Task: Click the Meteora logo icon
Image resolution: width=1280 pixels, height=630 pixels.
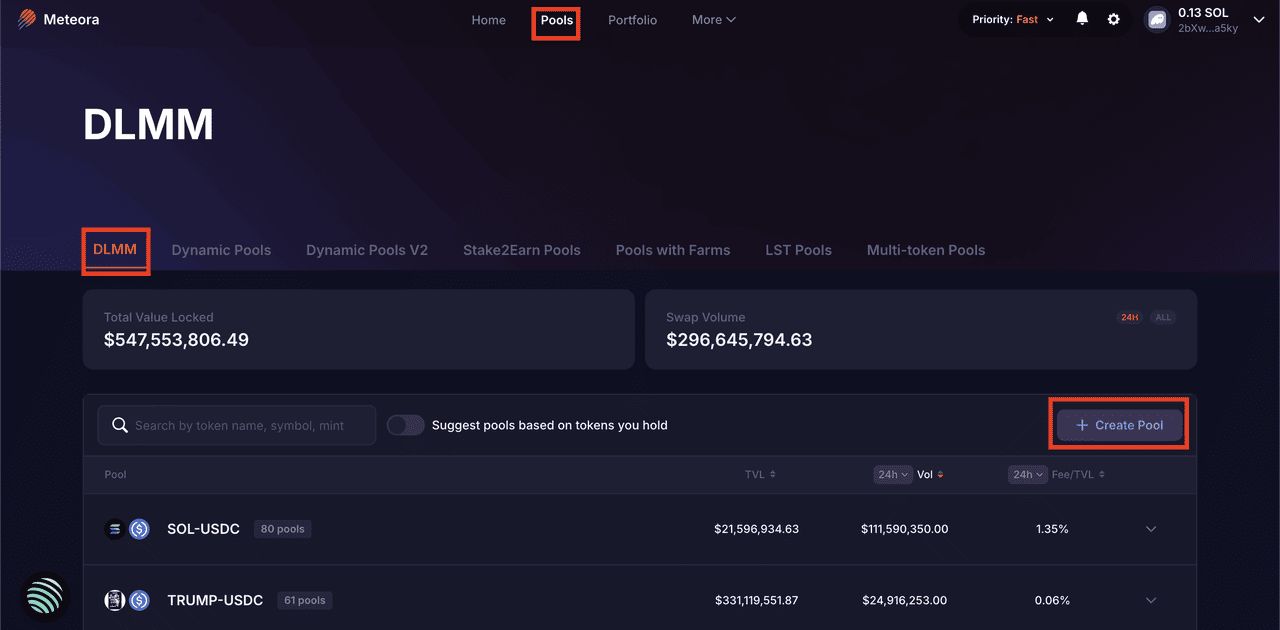Action: click(x=26, y=19)
